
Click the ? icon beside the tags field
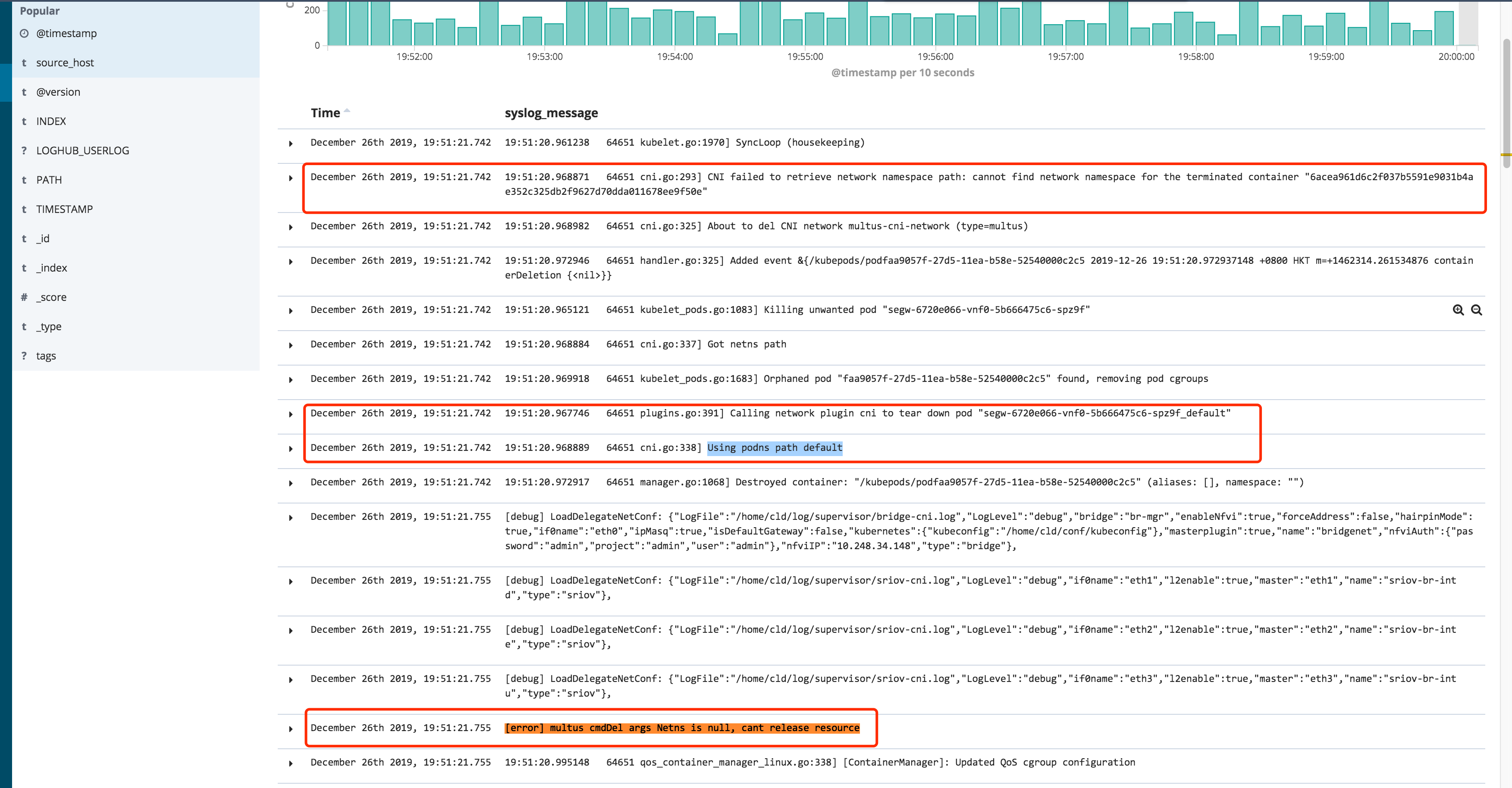[x=23, y=356]
